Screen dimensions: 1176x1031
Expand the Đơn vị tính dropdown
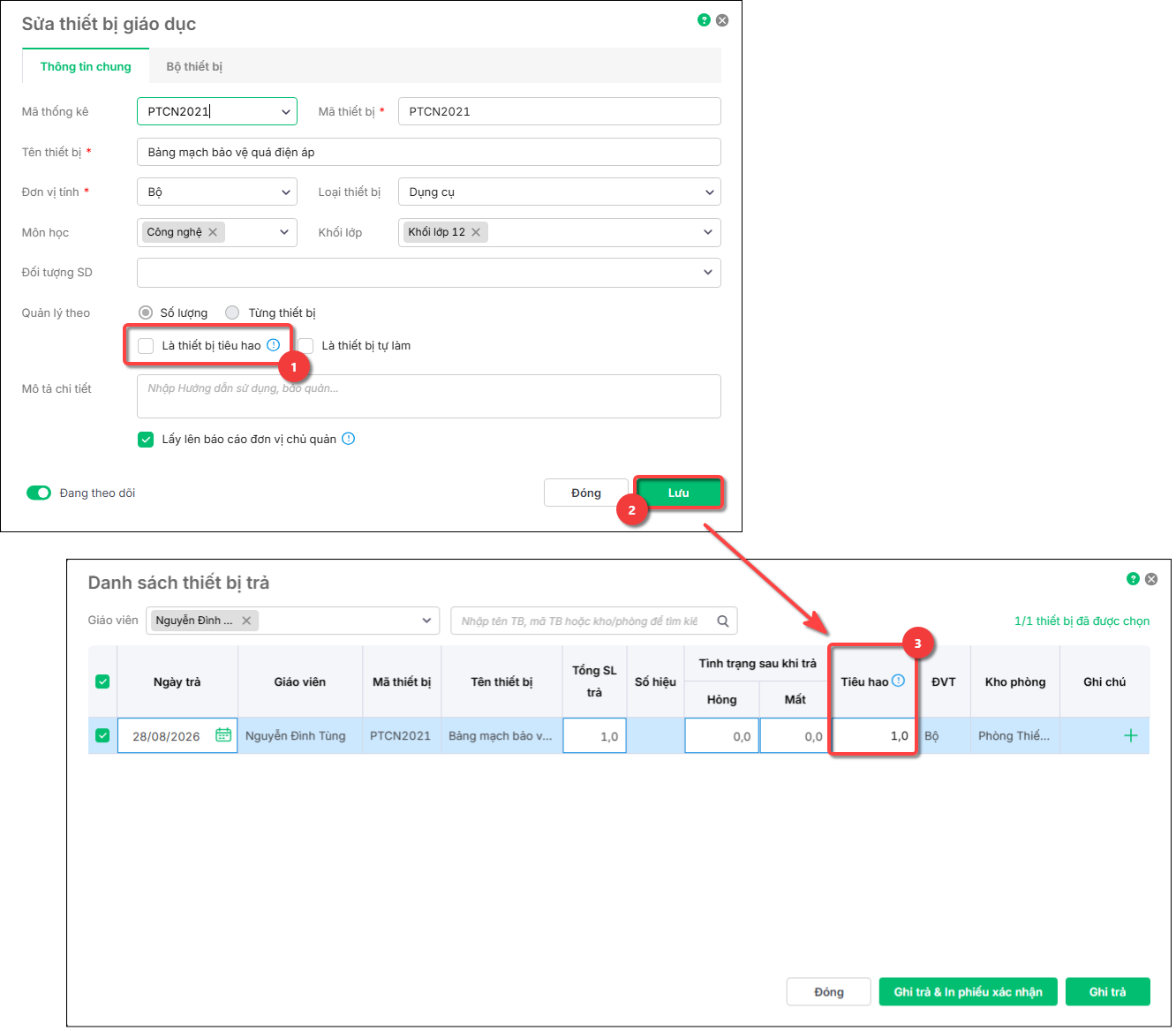(217, 192)
